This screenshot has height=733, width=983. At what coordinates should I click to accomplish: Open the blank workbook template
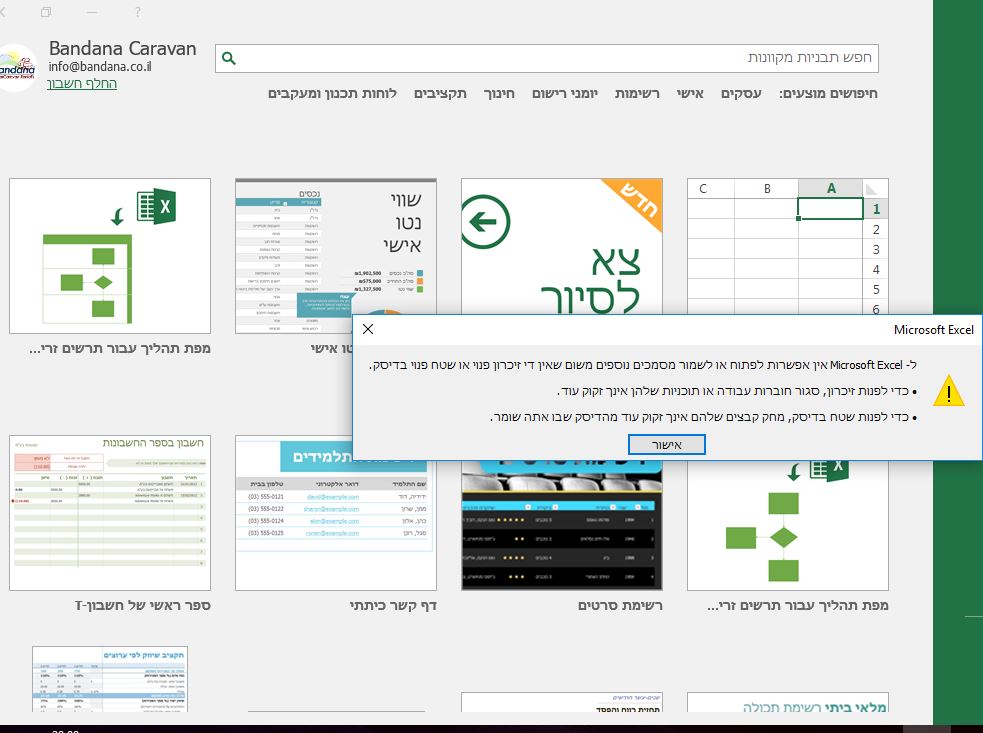787,246
